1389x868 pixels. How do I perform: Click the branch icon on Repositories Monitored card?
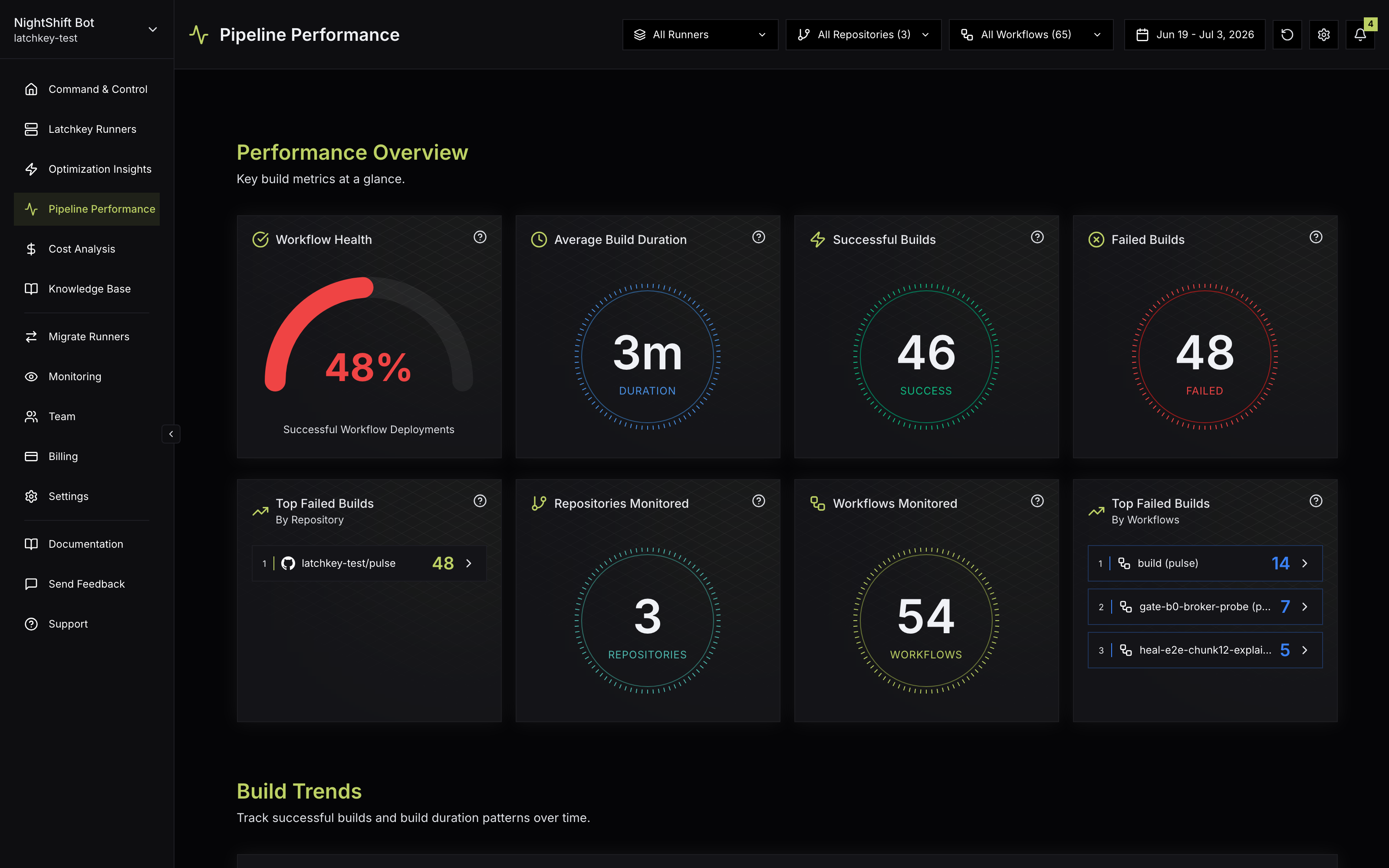tap(538, 503)
